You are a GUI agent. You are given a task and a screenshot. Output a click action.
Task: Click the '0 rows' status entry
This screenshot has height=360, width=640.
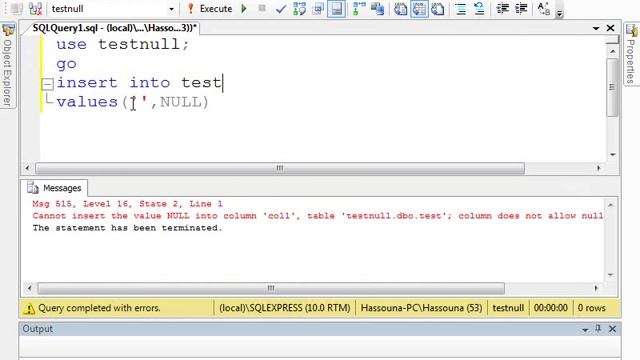[x=591, y=308]
